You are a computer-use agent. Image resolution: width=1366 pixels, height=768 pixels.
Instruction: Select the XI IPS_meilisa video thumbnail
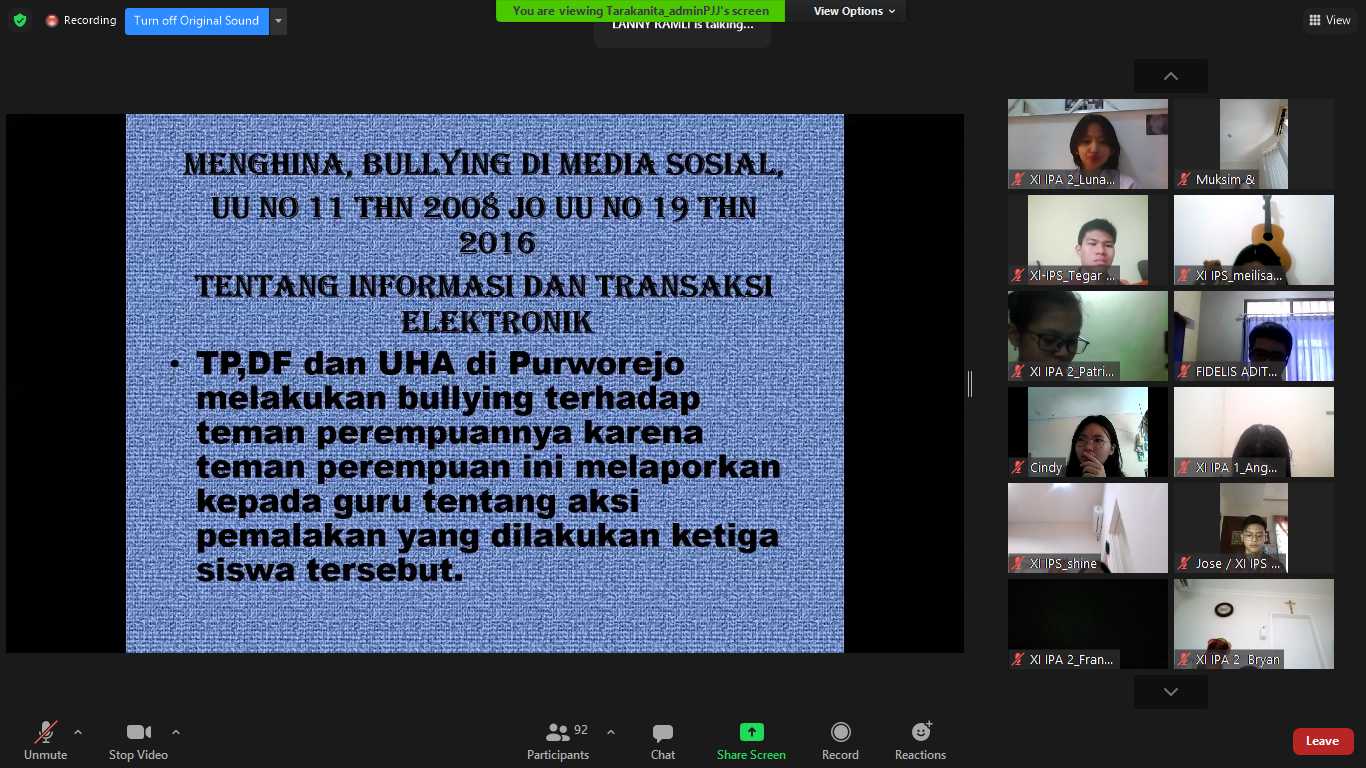click(x=1253, y=240)
